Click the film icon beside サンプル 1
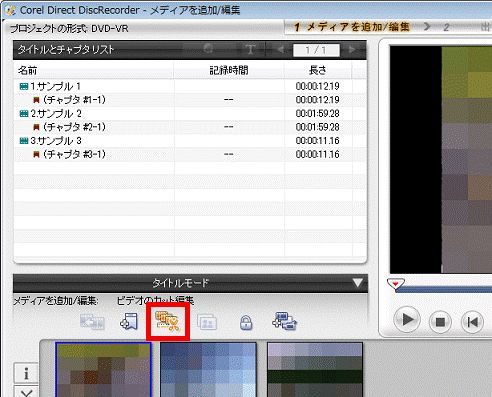492x397 pixels. [x=24, y=87]
